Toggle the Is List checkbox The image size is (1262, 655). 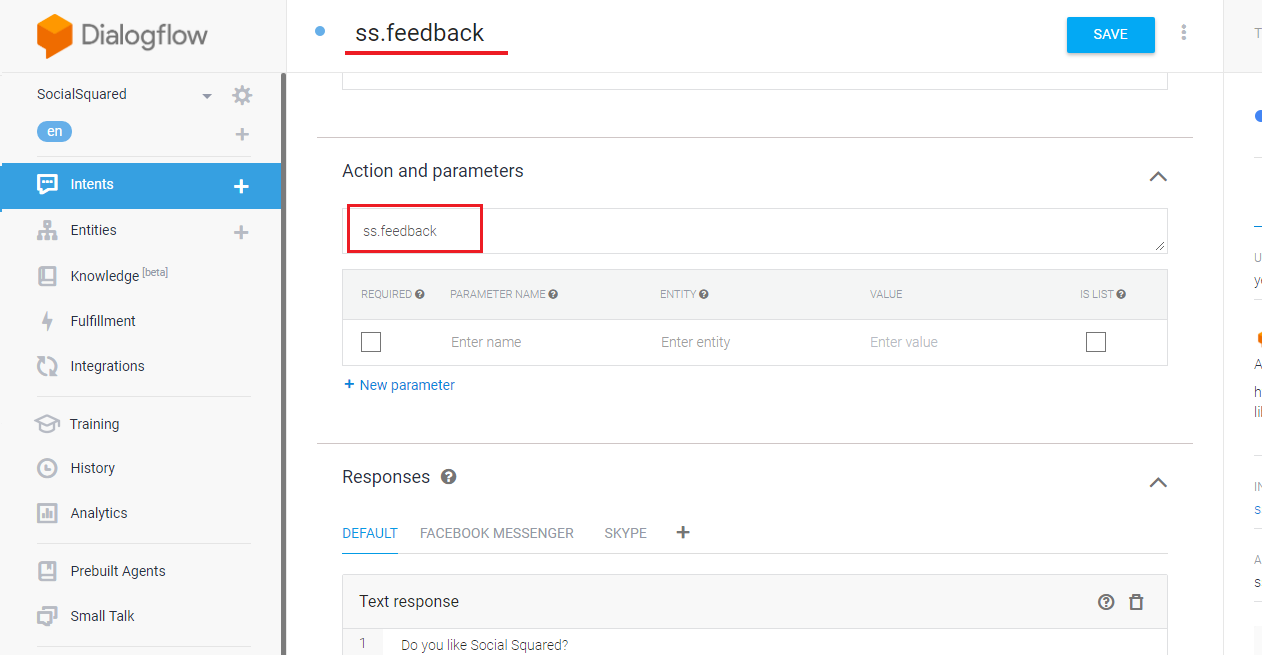pos(1096,342)
